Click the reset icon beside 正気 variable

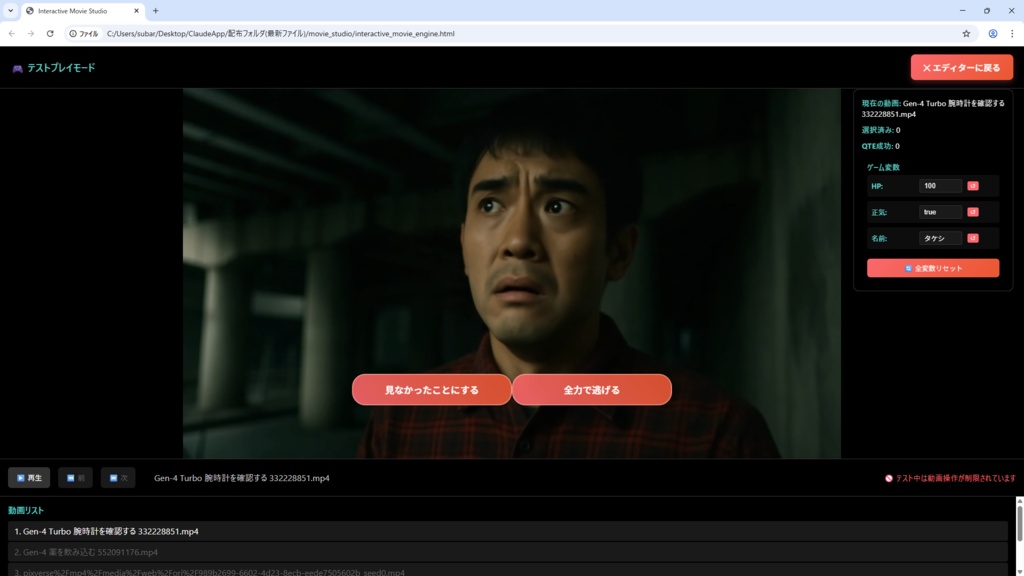pyautogui.click(x=973, y=212)
